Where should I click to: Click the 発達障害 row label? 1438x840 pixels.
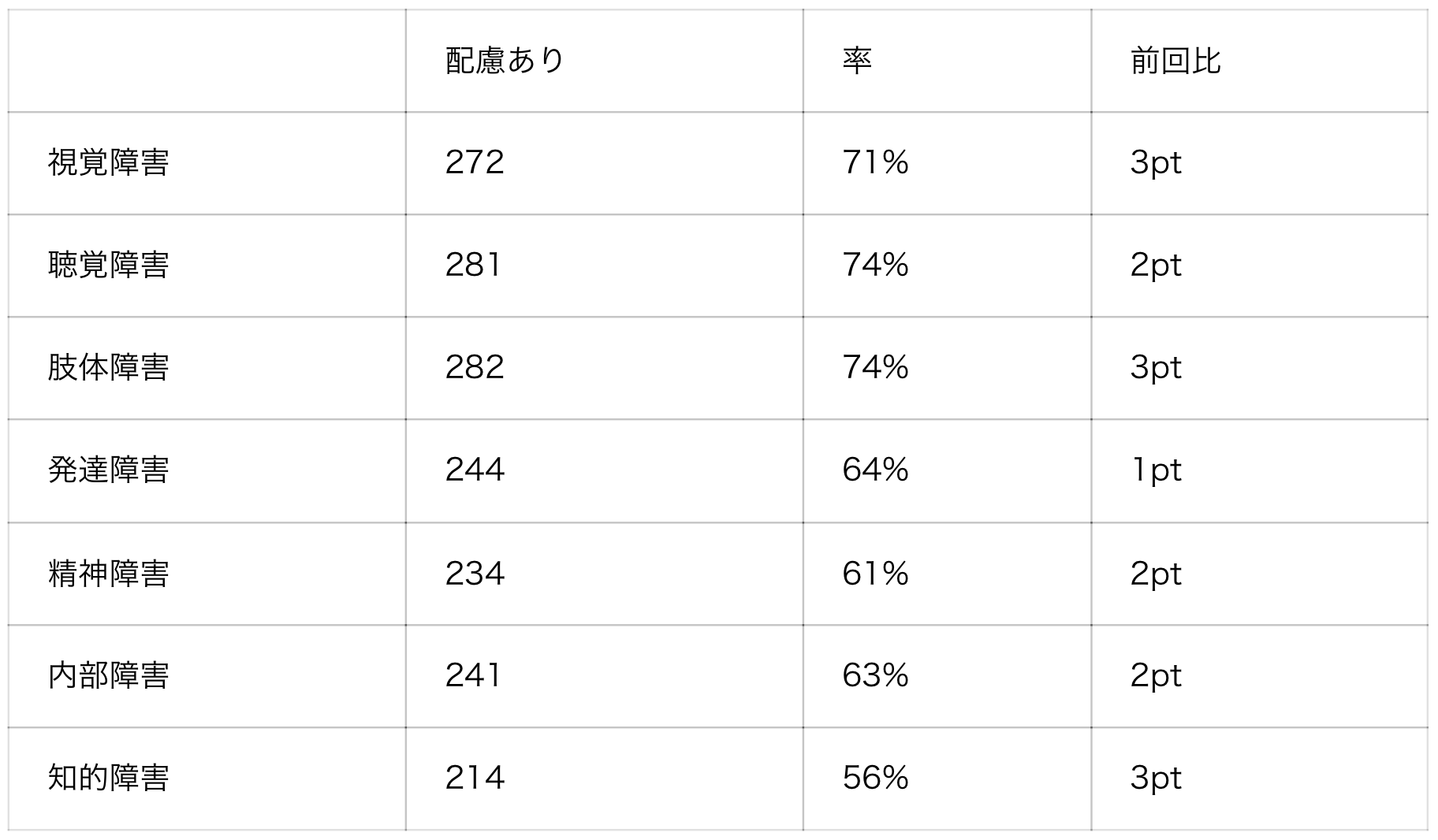click(x=108, y=470)
